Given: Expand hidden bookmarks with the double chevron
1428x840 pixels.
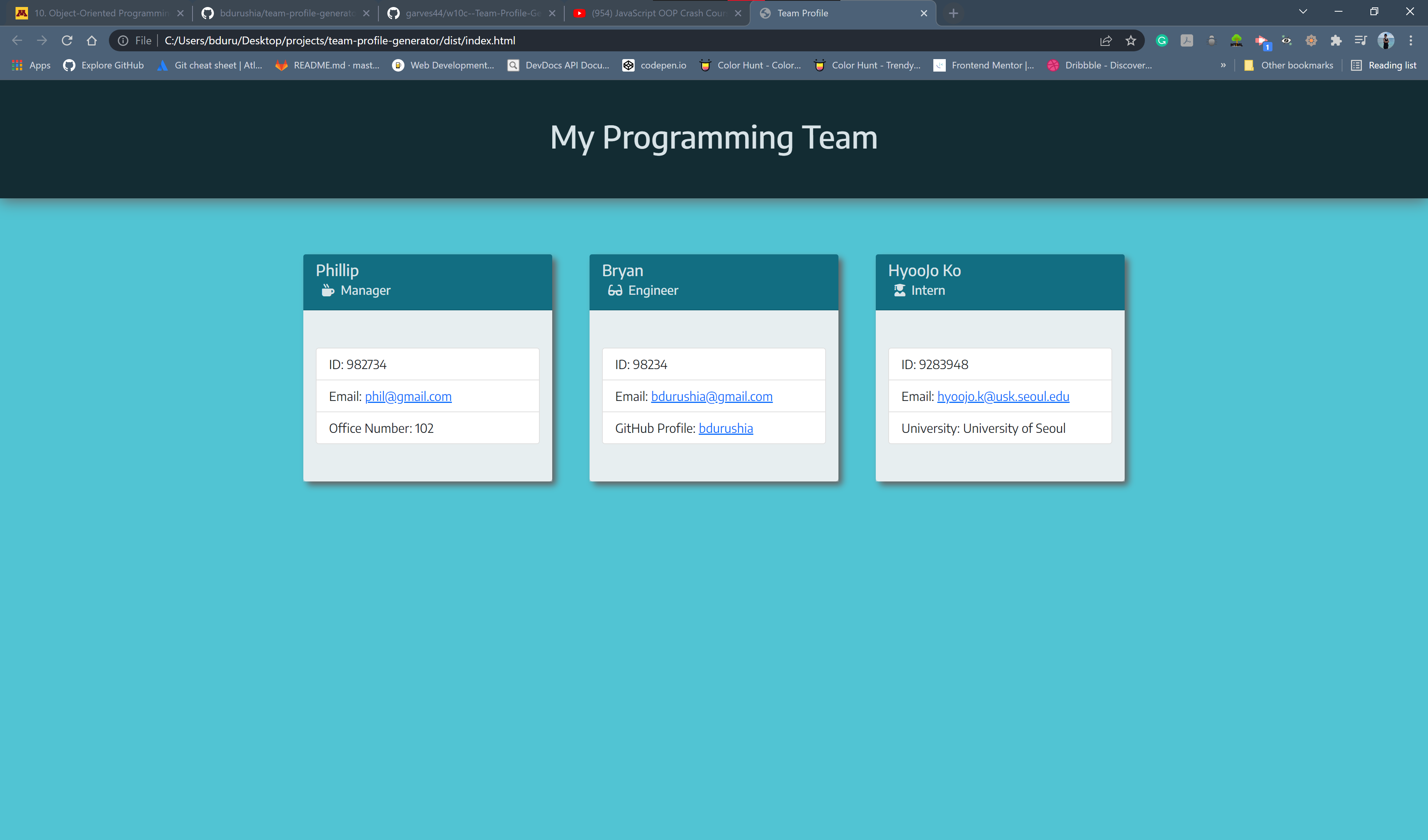Looking at the screenshot, I should point(1223,65).
